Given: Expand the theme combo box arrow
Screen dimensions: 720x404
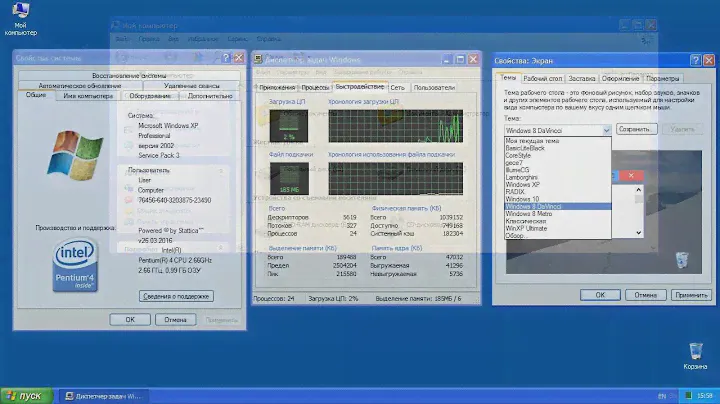Looking at the screenshot, I should [x=606, y=130].
